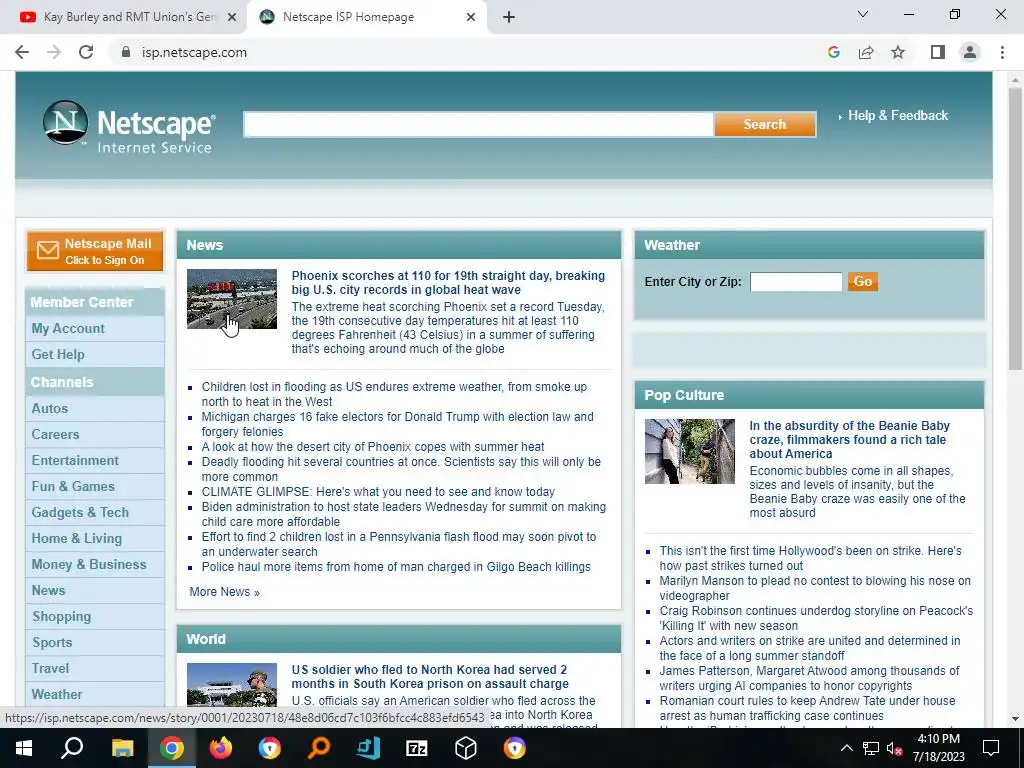Open My Account in Member Center
The image size is (1024, 768).
tap(68, 328)
